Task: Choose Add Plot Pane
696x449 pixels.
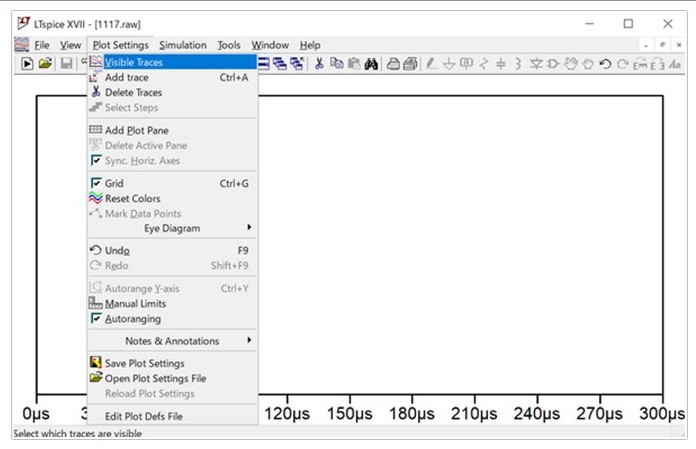Action: point(172,130)
